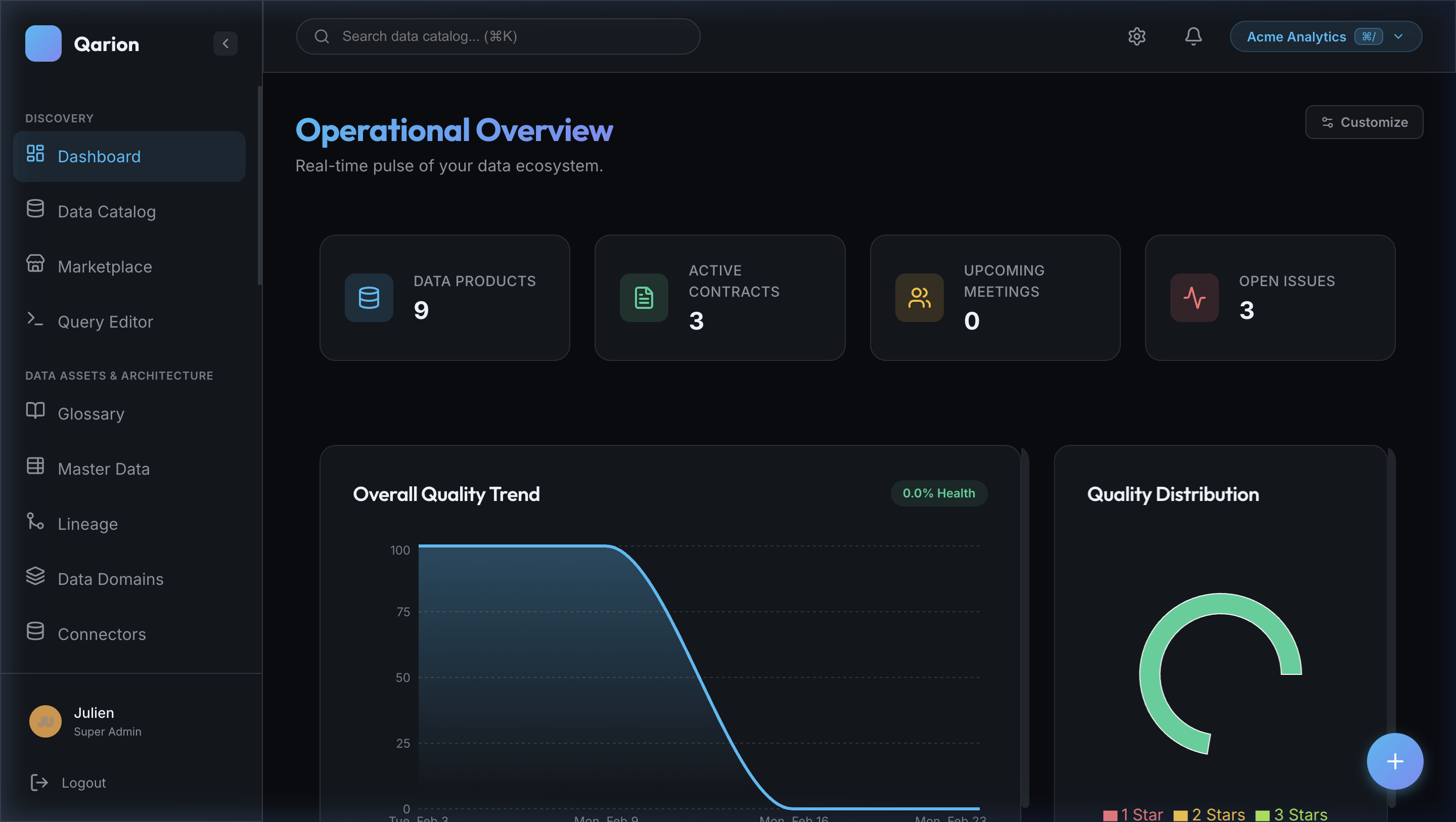Select Data Catalog in the sidebar
Screen dimensions: 1456x822
tap(107, 211)
